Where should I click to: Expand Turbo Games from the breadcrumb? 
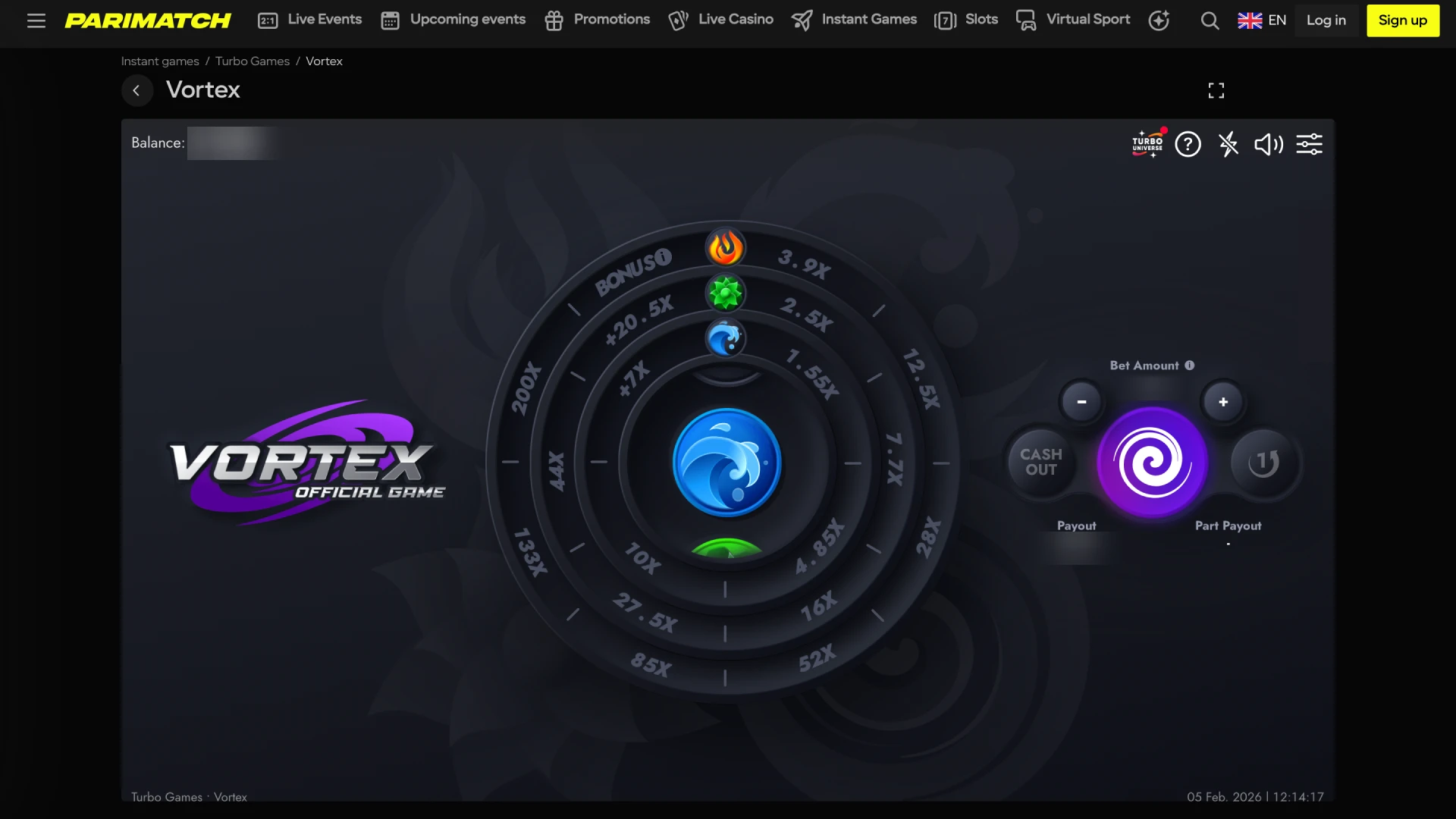252,61
